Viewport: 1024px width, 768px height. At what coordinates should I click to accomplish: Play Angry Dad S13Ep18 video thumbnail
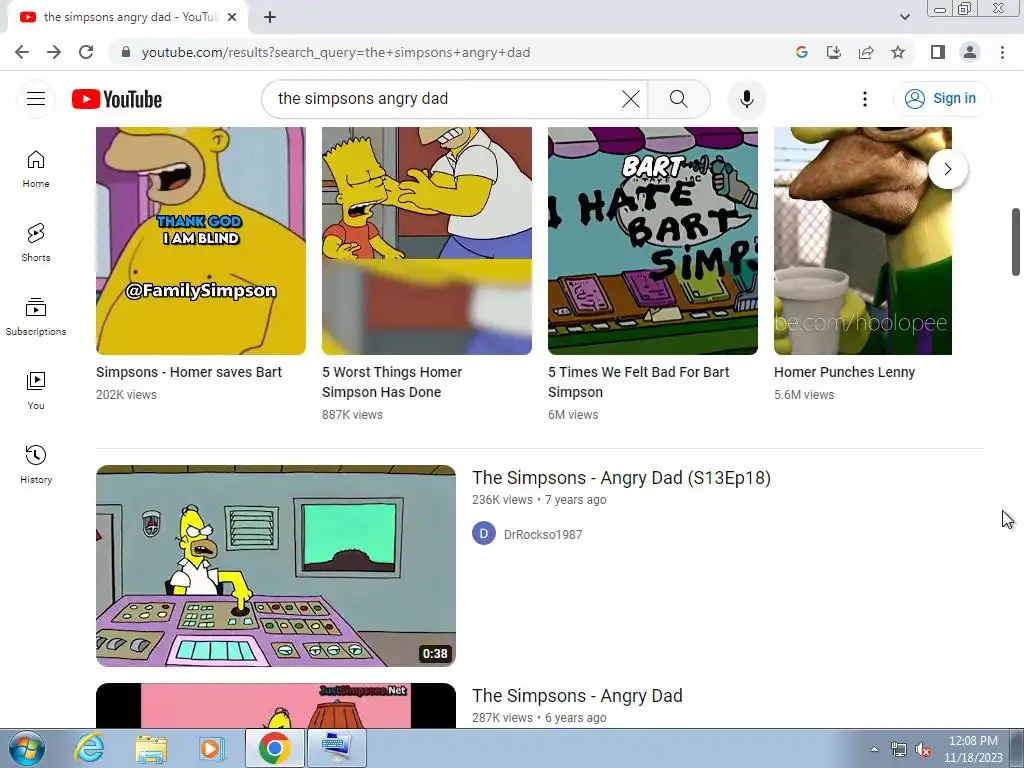click(x=276, y=566)
